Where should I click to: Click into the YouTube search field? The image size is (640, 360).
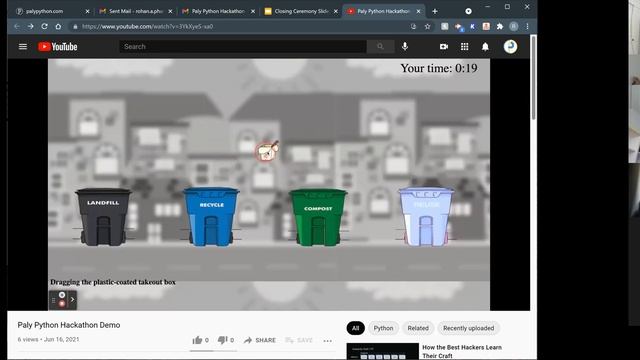[x=243, y=47]
